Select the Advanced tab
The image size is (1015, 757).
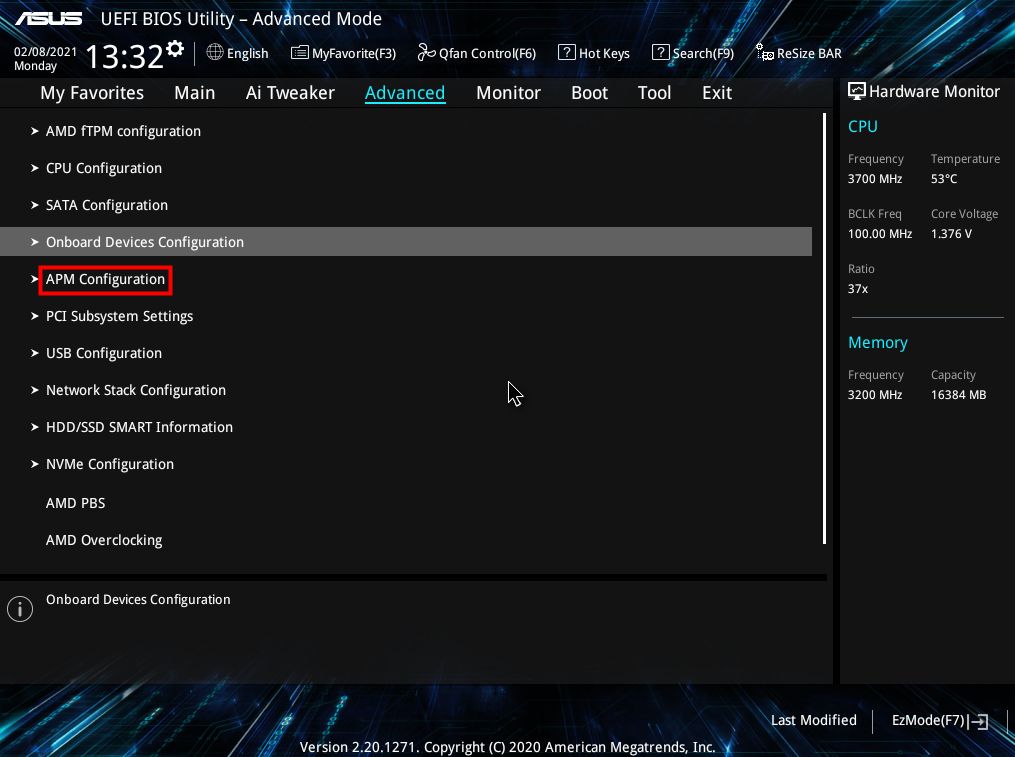point(405,93)
